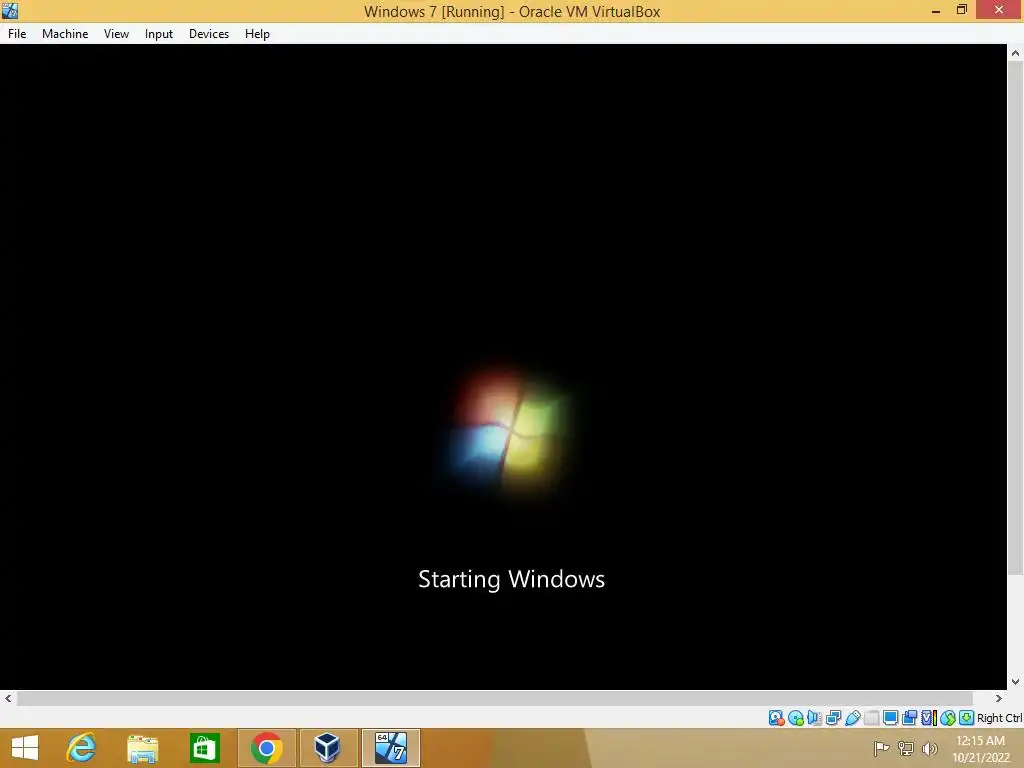Screen dimensions: 1024x768
Task: Click the horizontal scrollbar right arrow
Action: click(999, 698)
